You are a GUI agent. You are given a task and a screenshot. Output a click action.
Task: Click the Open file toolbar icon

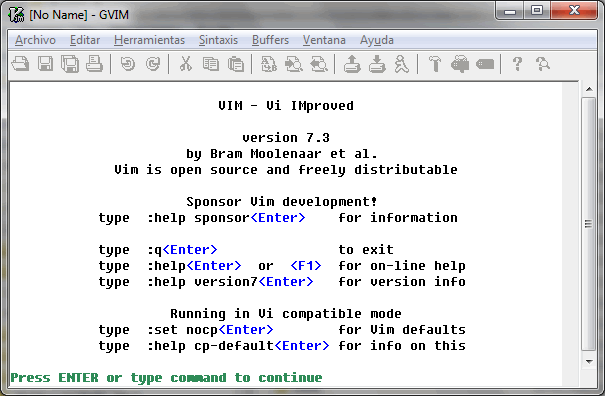click(x=20, y=64)
